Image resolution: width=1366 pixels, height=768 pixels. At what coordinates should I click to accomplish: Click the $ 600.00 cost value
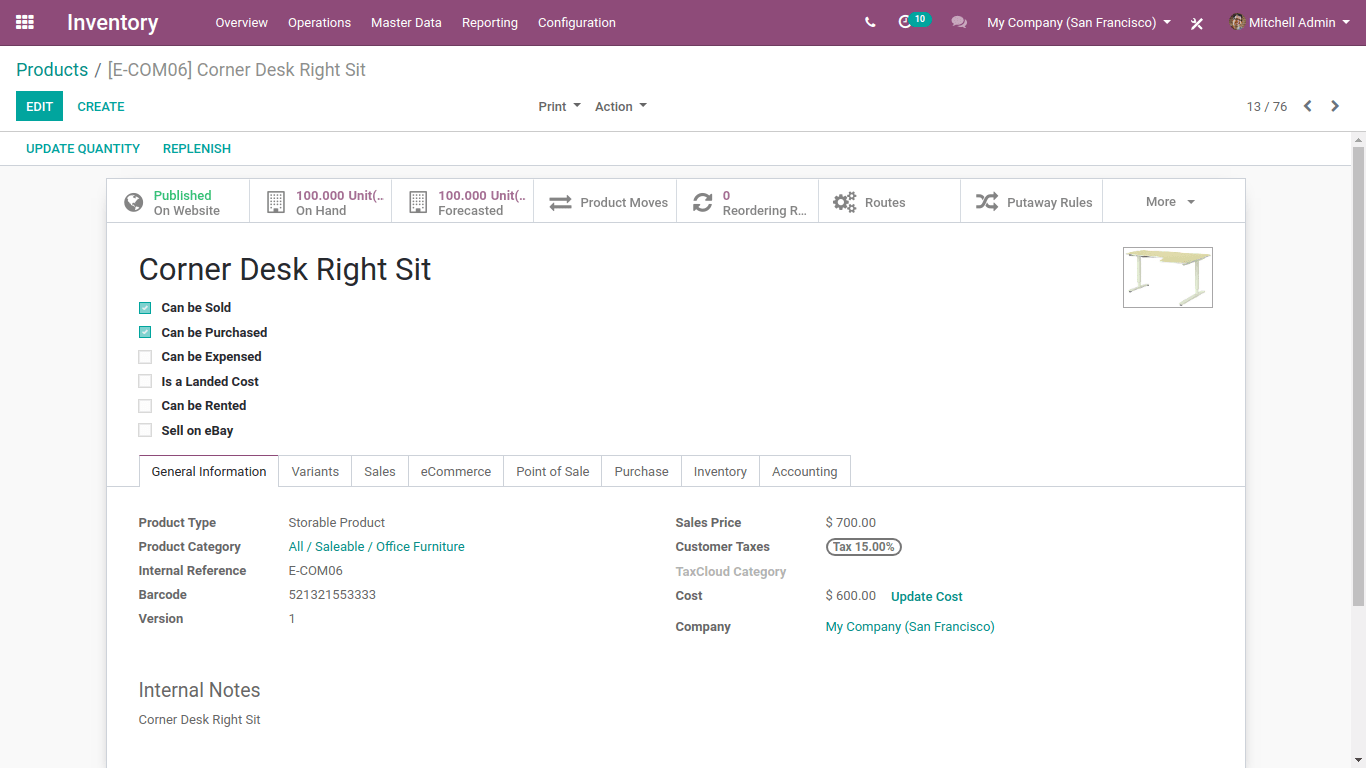[x=851, y=595]
